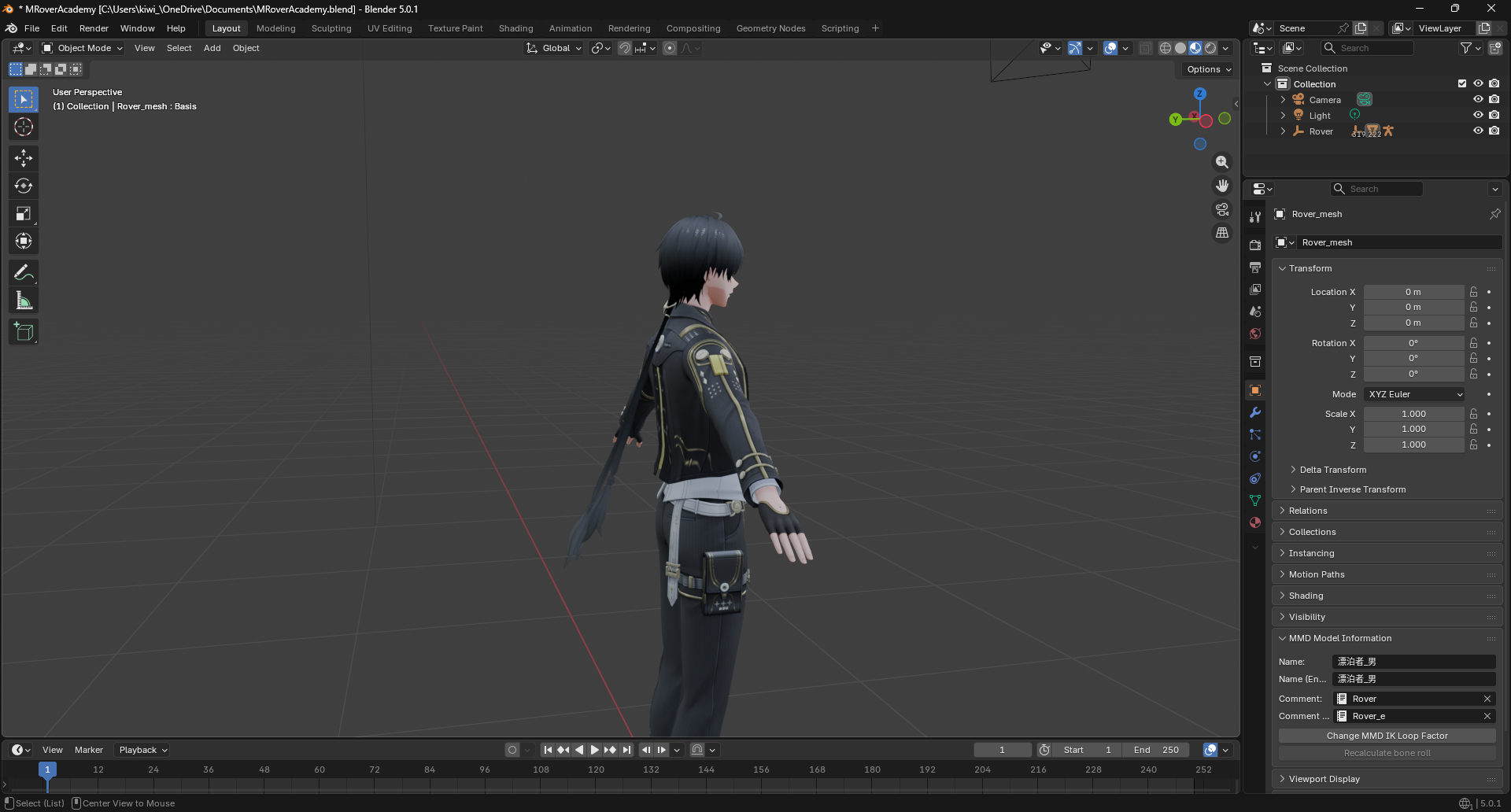This screenshot has height=812, width=1511.
Task: Hide the Rover object in viewport
Action: click(1478, 131)
